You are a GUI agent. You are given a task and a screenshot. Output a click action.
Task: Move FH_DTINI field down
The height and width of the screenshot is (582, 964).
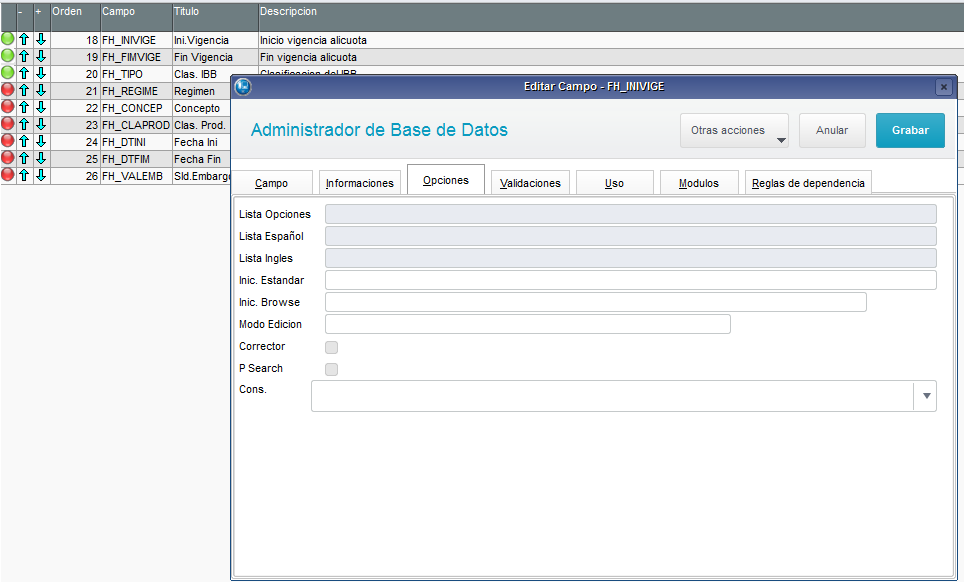(41, 141)
